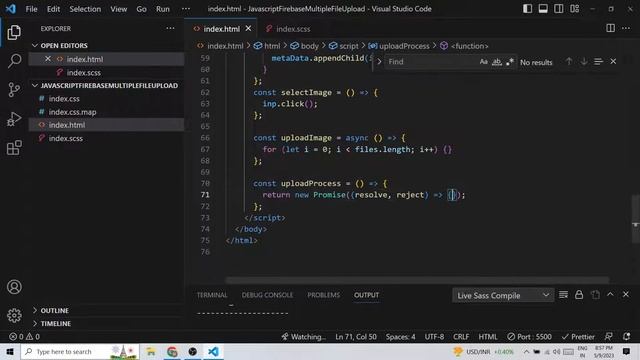Open the Run menu
This screenshot has width=640, height=360.
162,9
